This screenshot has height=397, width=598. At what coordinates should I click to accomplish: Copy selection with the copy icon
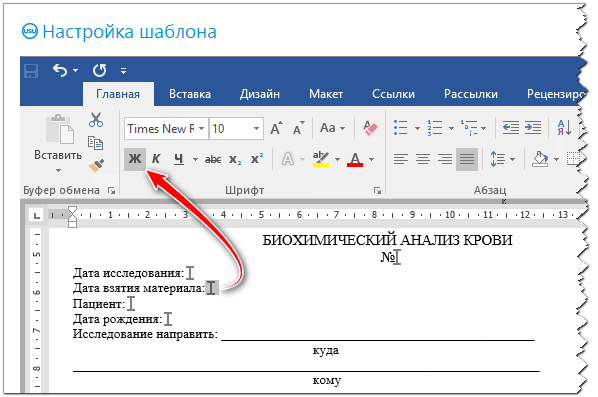pyautogui.click(x=95, y=143)
